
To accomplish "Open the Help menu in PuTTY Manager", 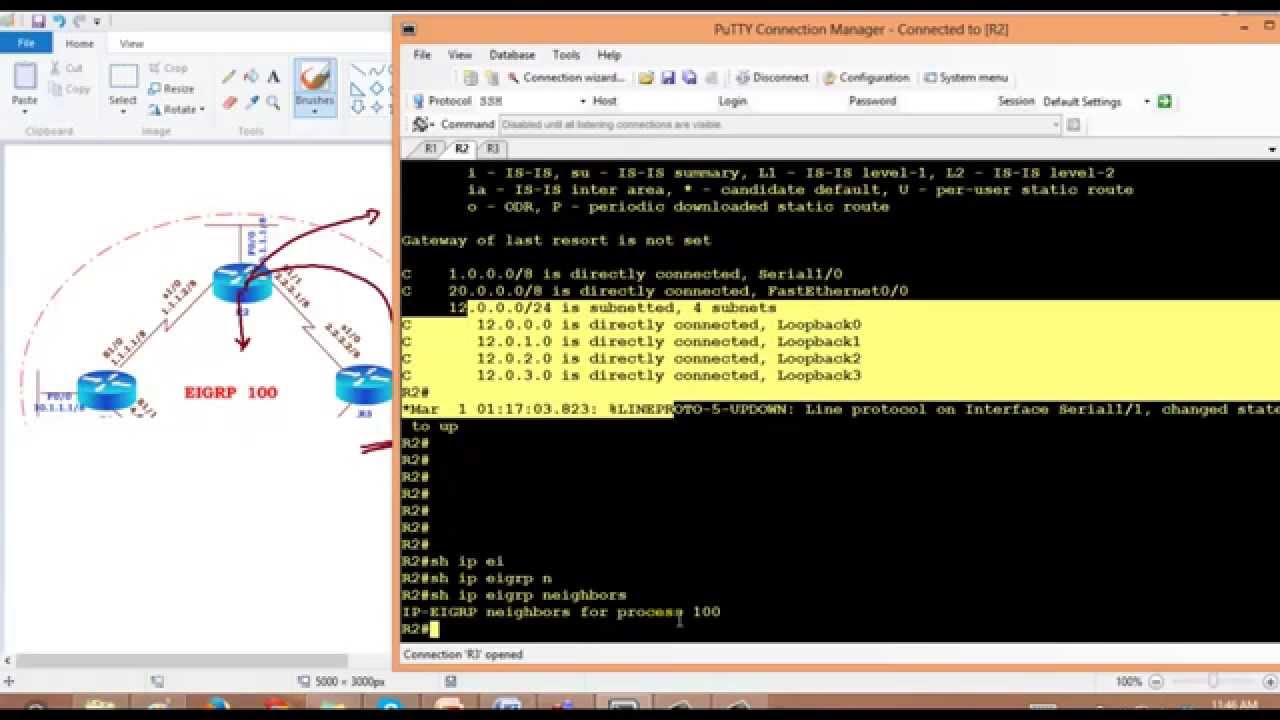I will (x=609, y=55).
